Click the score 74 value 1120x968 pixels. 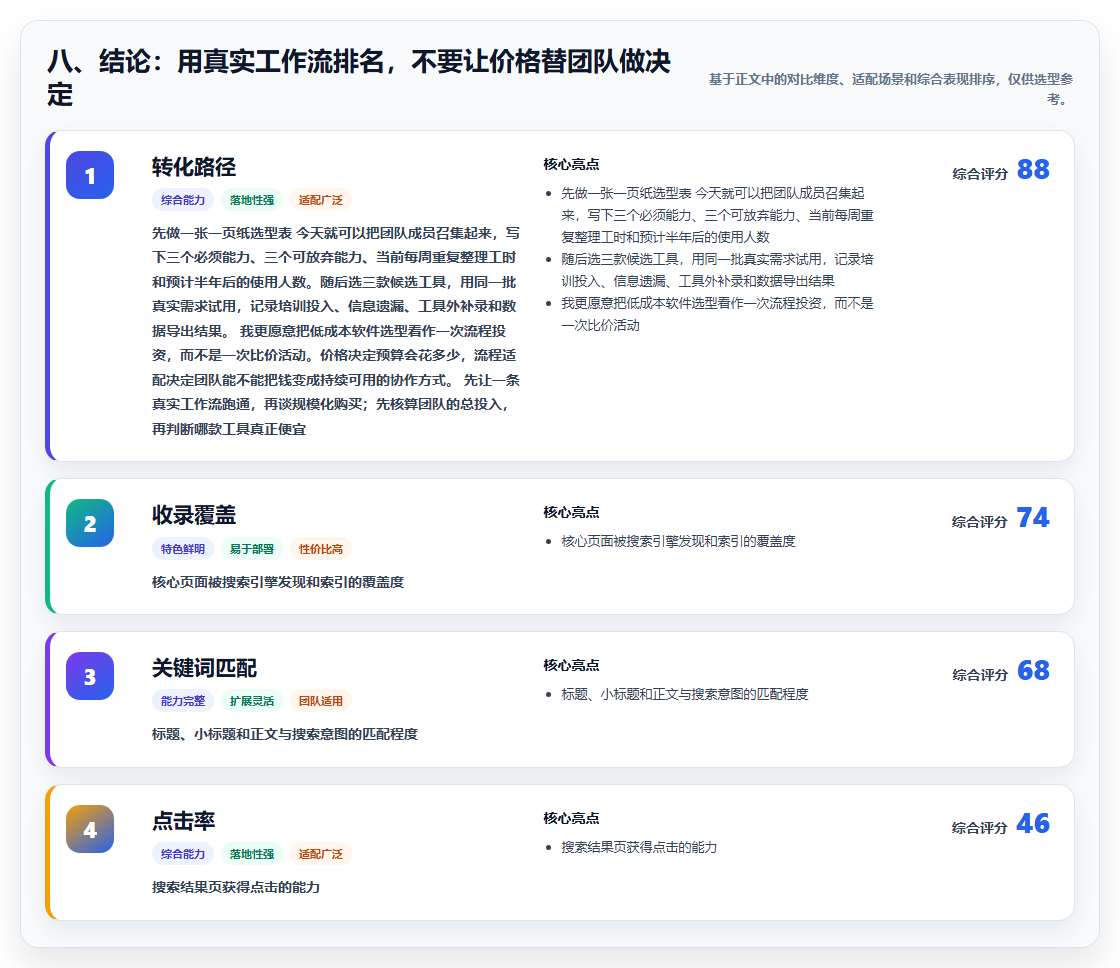(x=1033, y=517)
